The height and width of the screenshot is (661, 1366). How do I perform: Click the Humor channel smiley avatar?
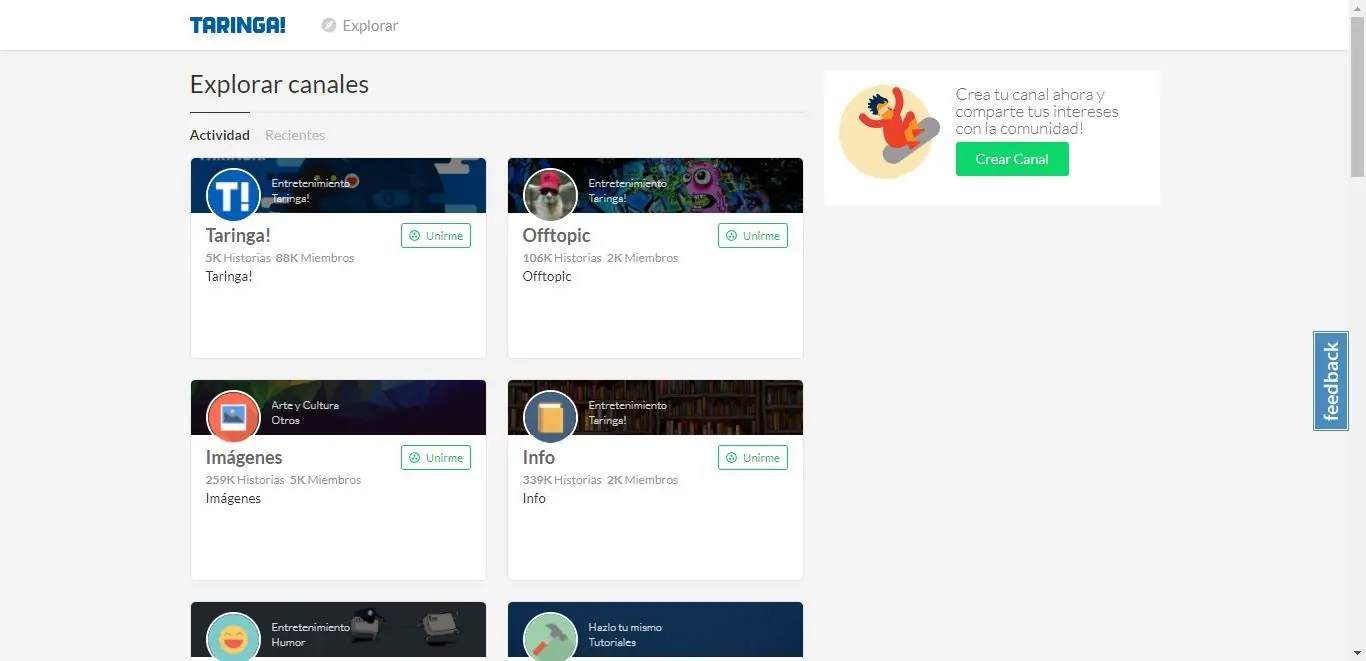233,637
